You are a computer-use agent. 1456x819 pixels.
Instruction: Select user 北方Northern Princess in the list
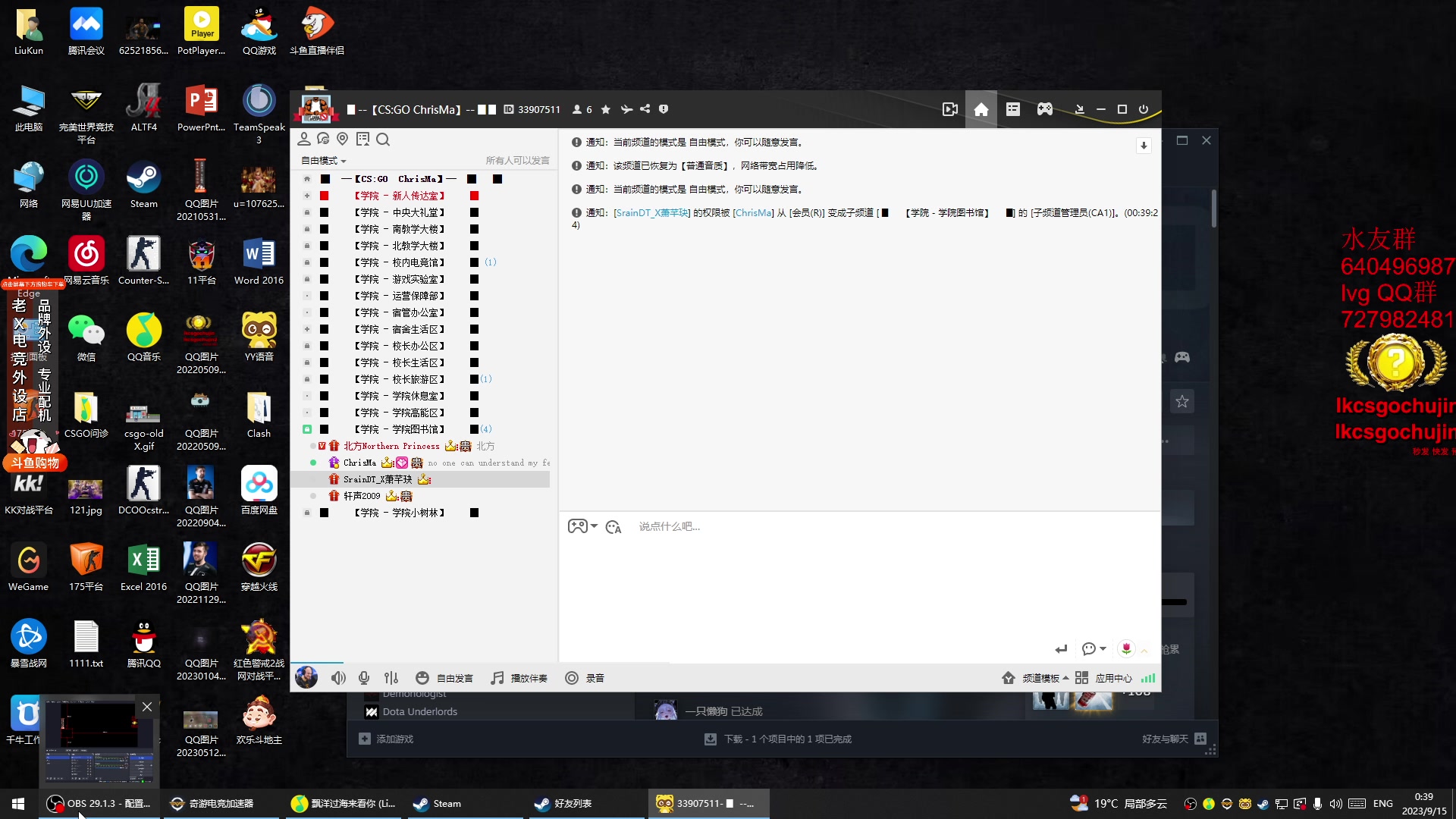[x=391, y=446]
